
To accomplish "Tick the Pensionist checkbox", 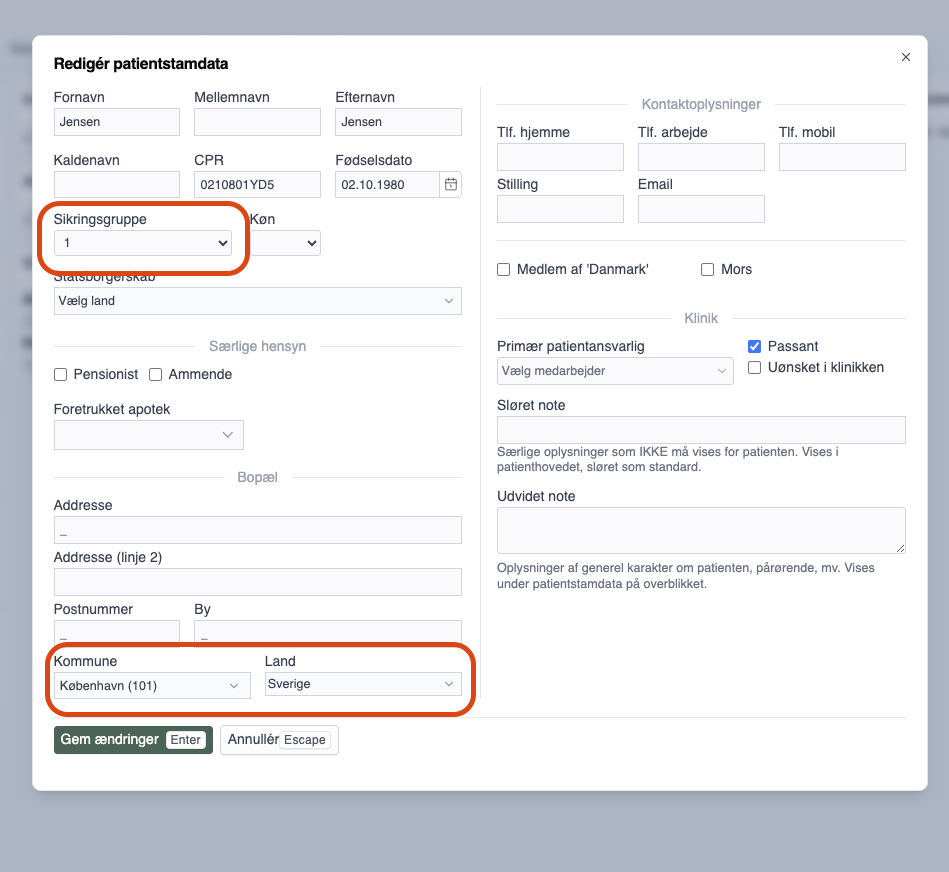I will click(x=61, y=375).
